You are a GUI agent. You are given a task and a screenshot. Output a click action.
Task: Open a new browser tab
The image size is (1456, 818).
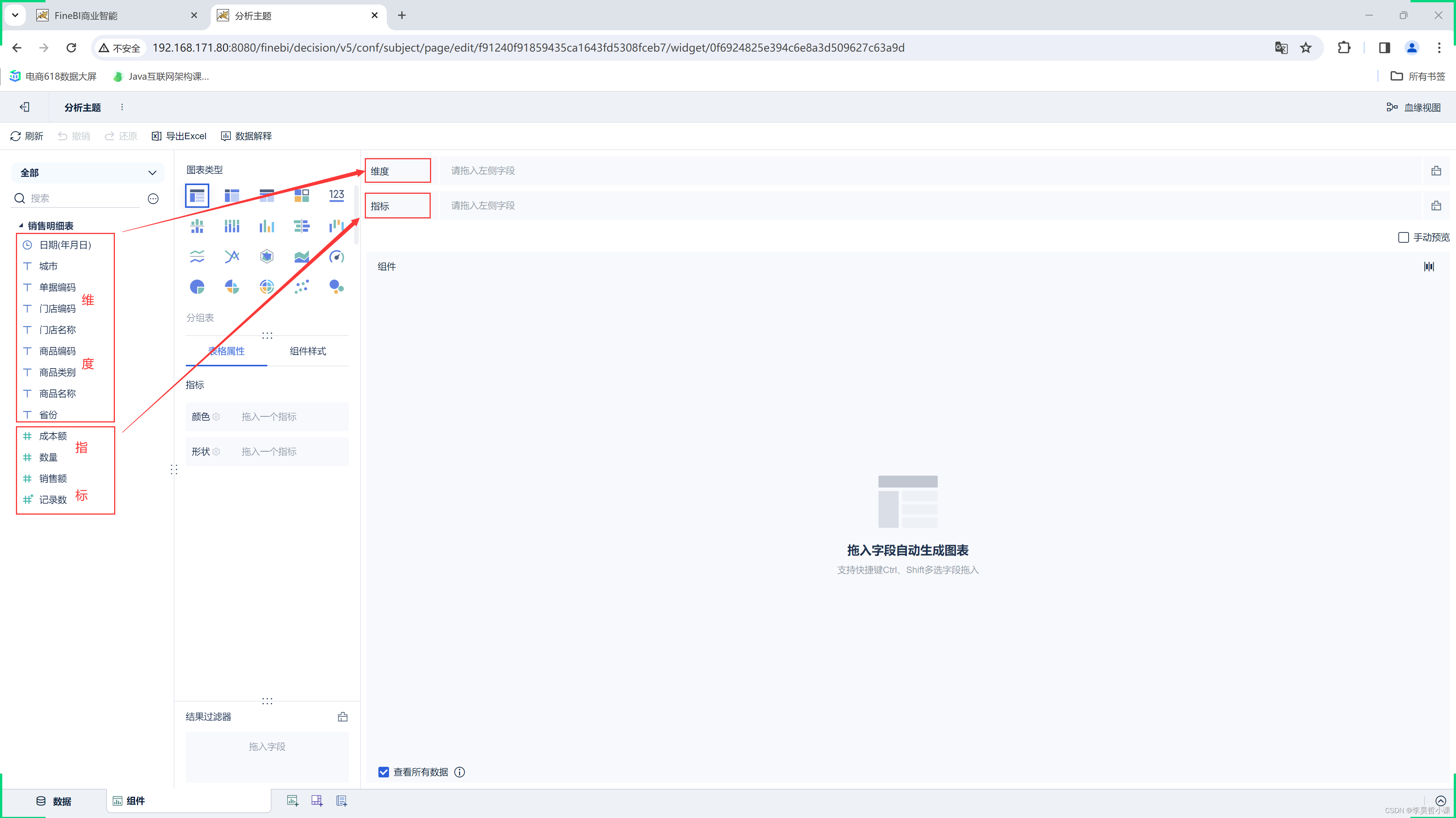point(401,15)
